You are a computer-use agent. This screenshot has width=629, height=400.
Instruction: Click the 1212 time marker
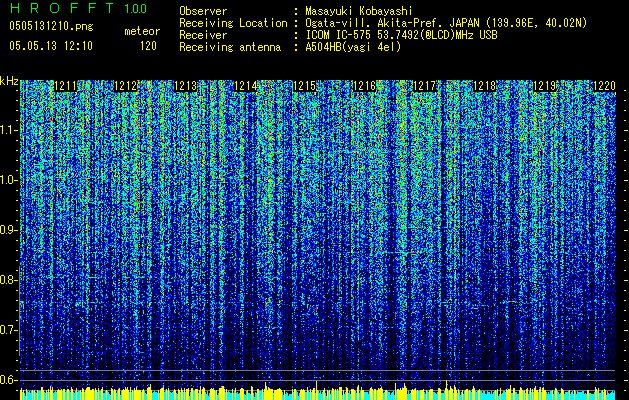[126, 86]
